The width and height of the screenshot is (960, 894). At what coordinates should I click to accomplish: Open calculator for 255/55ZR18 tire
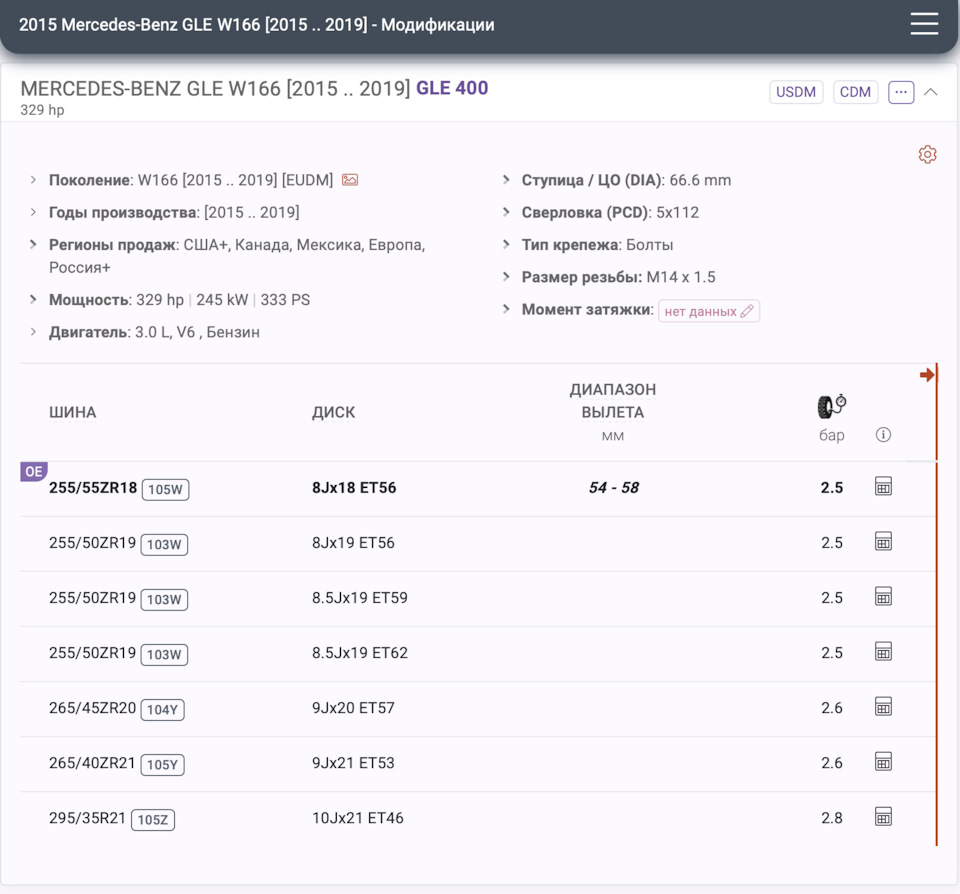point(883,487)
